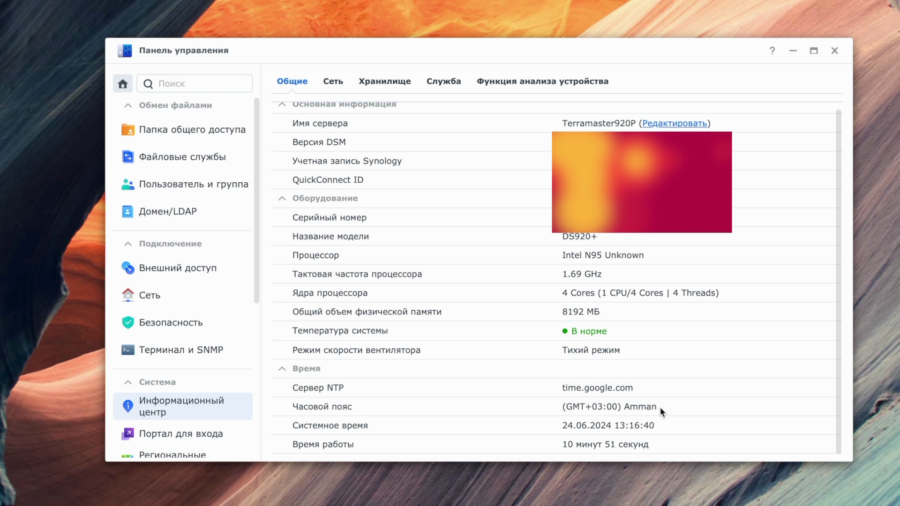Open Терминал и SNMP icon
The image size is (900, 506).
click(127, 349)
